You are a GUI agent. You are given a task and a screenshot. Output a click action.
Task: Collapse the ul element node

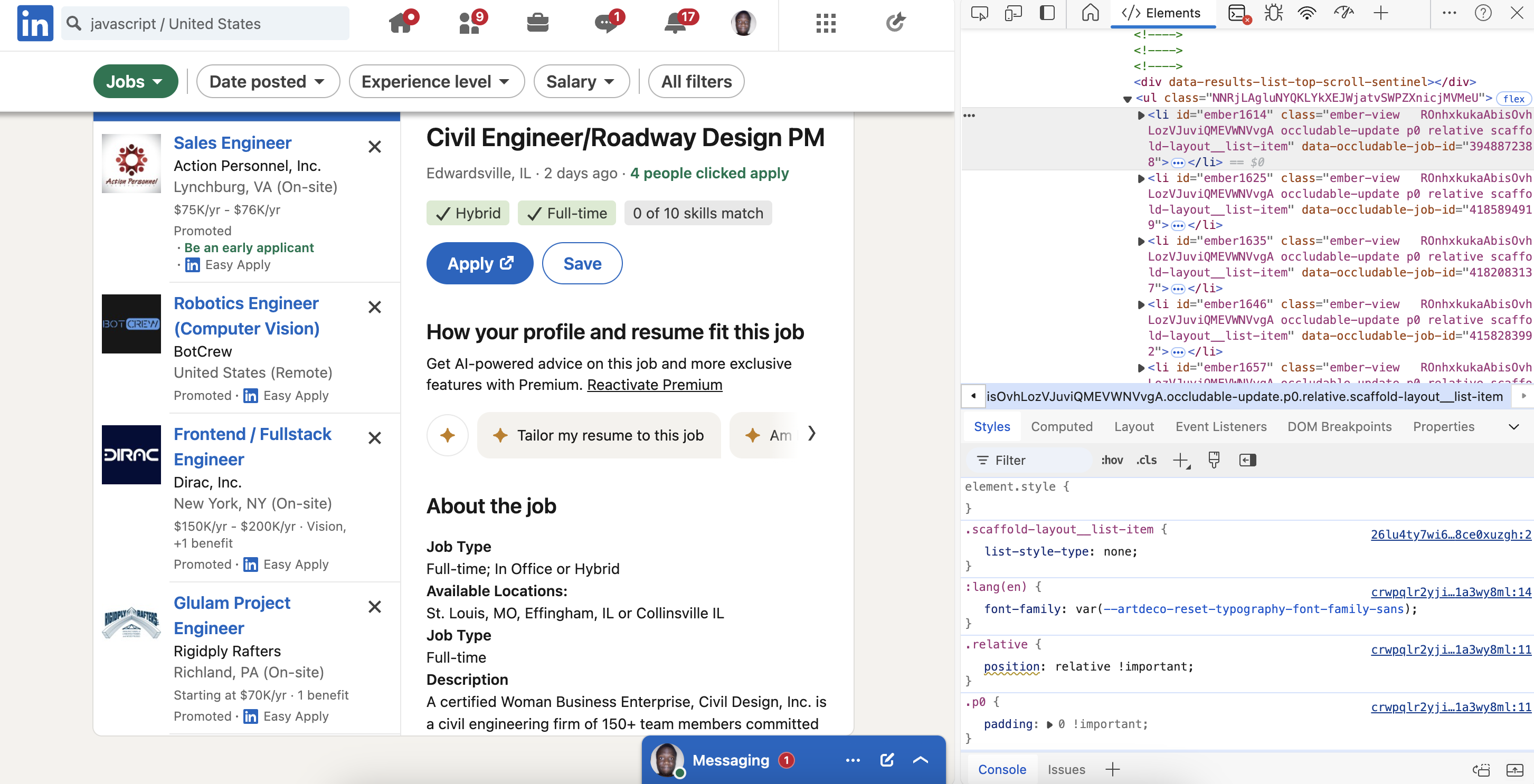click(1128, 99)
